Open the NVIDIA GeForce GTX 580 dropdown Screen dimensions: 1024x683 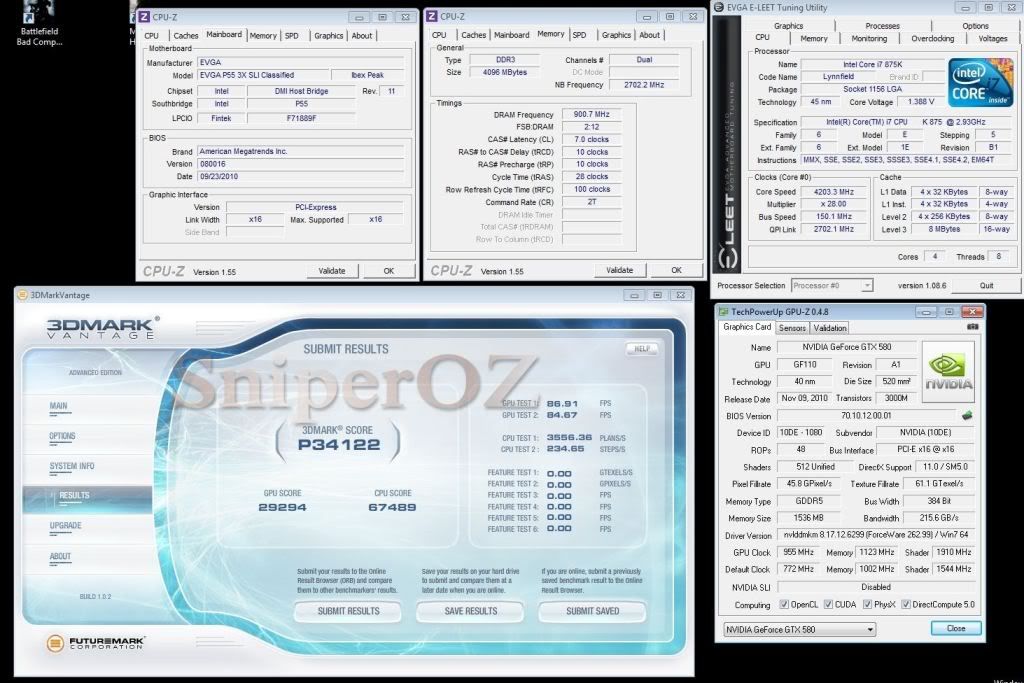(x=798, y=629)
